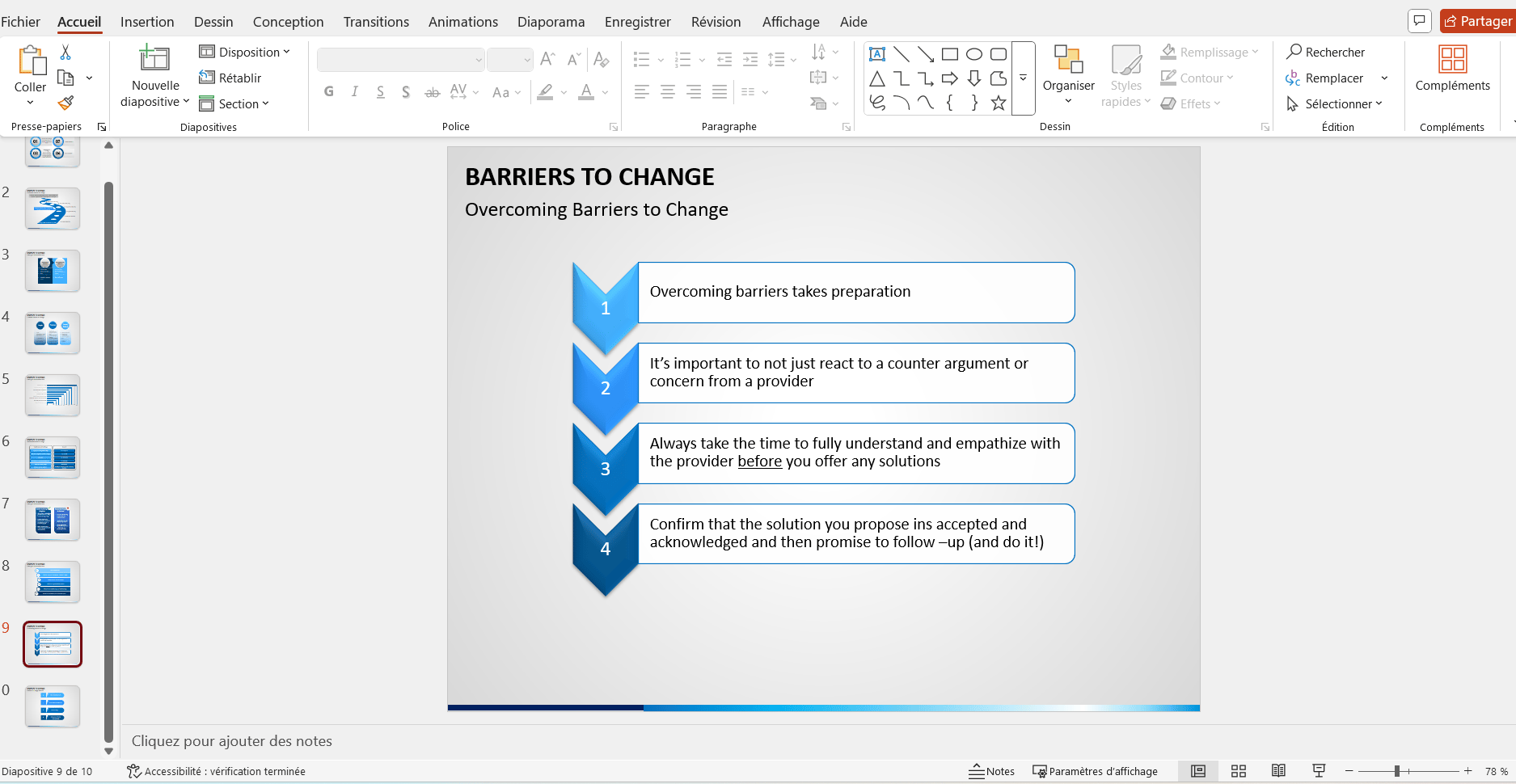The image size is (1516, 784).
Task: Click the Partager button
Action: pos(1477,21)
